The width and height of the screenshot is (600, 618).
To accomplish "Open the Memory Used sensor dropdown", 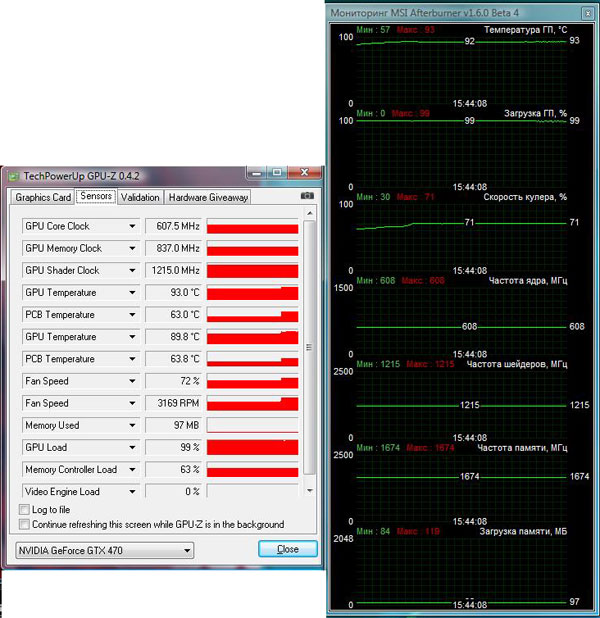I will (x=132, y=425).
